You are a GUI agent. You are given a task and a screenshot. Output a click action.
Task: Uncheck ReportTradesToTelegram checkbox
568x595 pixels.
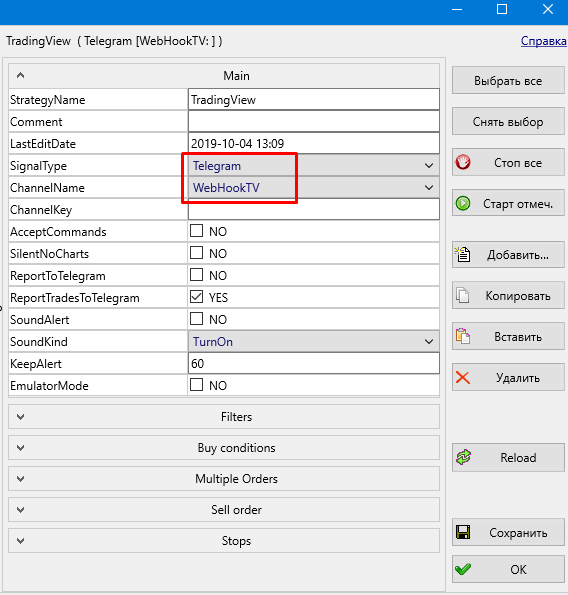point(197,297)
